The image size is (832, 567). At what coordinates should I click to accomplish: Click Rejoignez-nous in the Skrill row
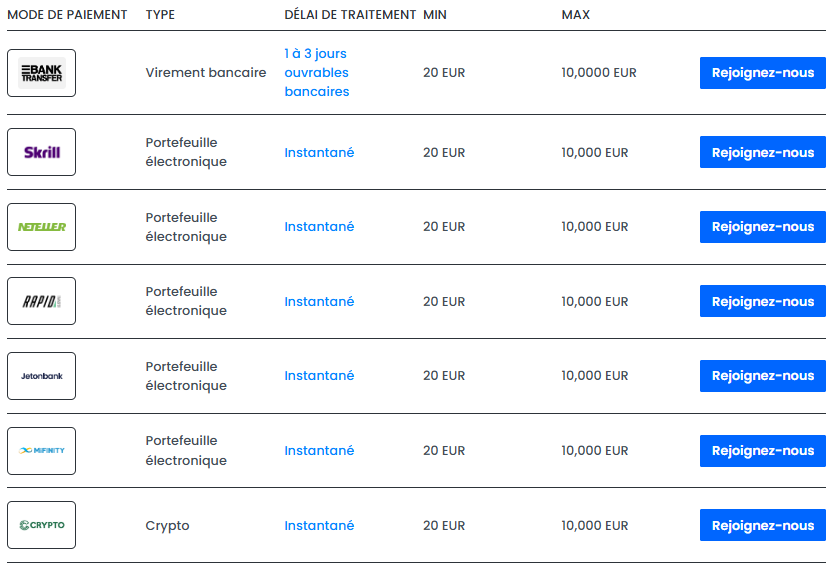coord(762,152)
